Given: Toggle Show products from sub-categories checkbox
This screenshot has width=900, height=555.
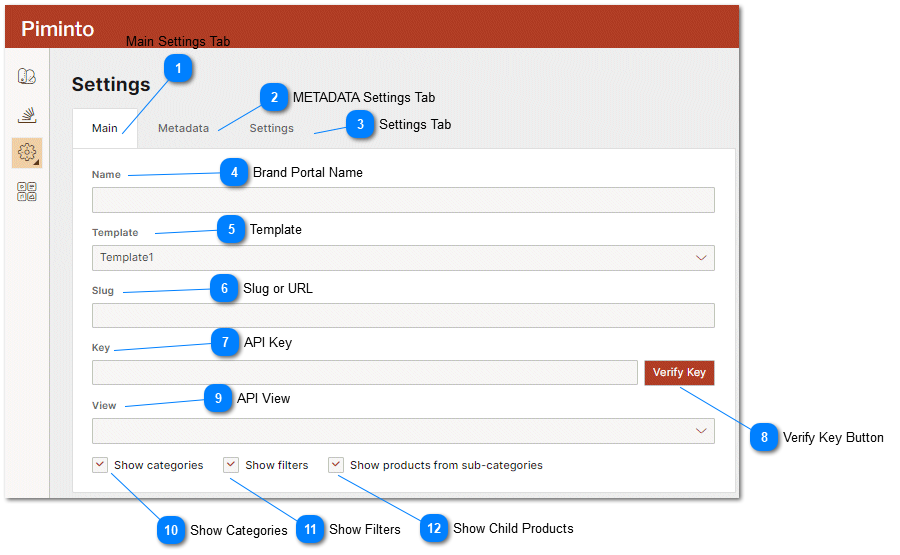Looking at the screenshot, I should click(x=336, y=465).
